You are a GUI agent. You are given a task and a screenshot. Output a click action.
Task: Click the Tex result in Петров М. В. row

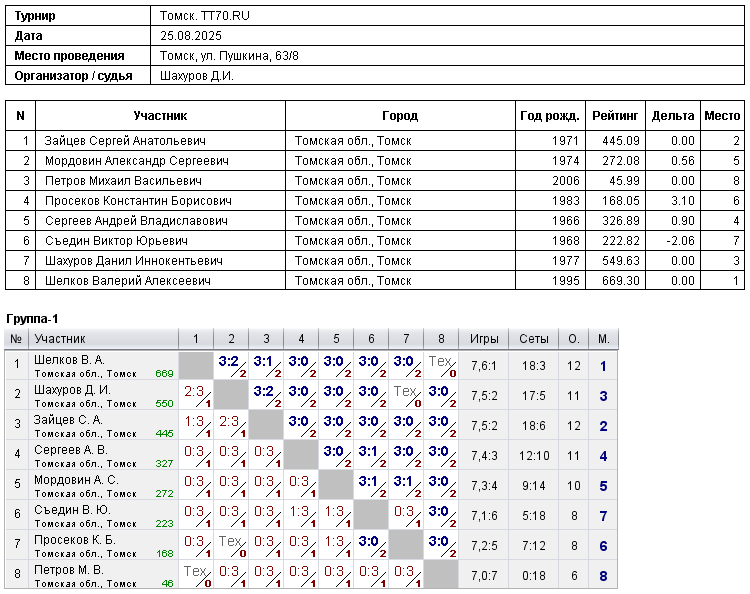[195, 572]
